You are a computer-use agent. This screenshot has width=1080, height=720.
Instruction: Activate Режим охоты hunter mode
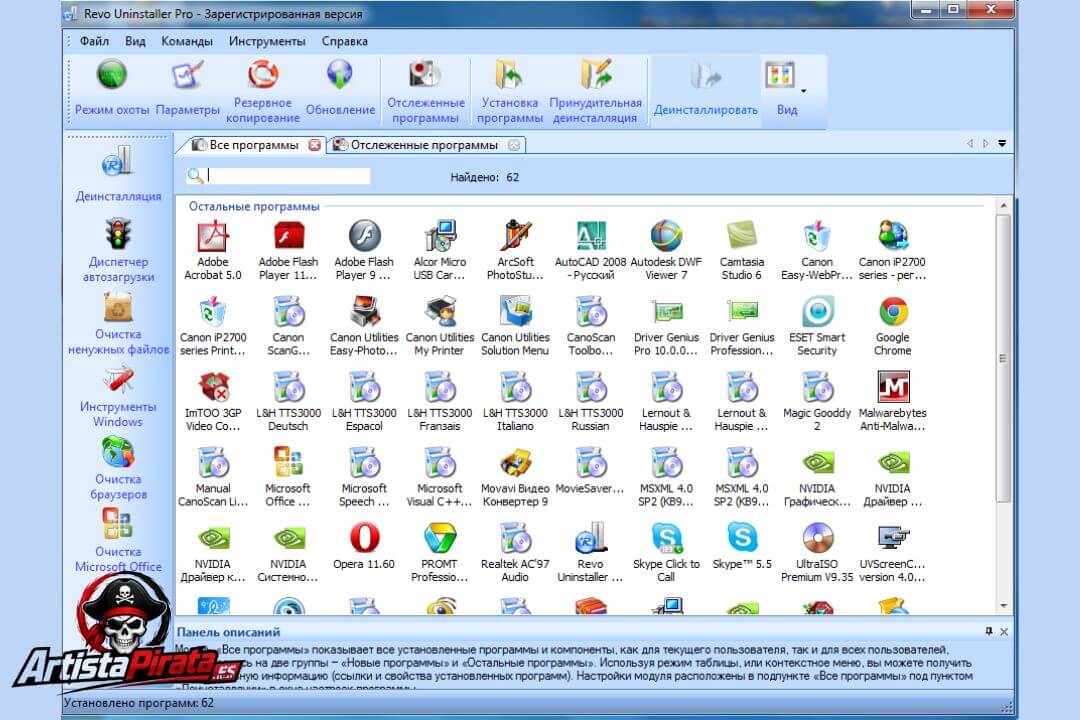pyautogui.click(x=112, y=88)
